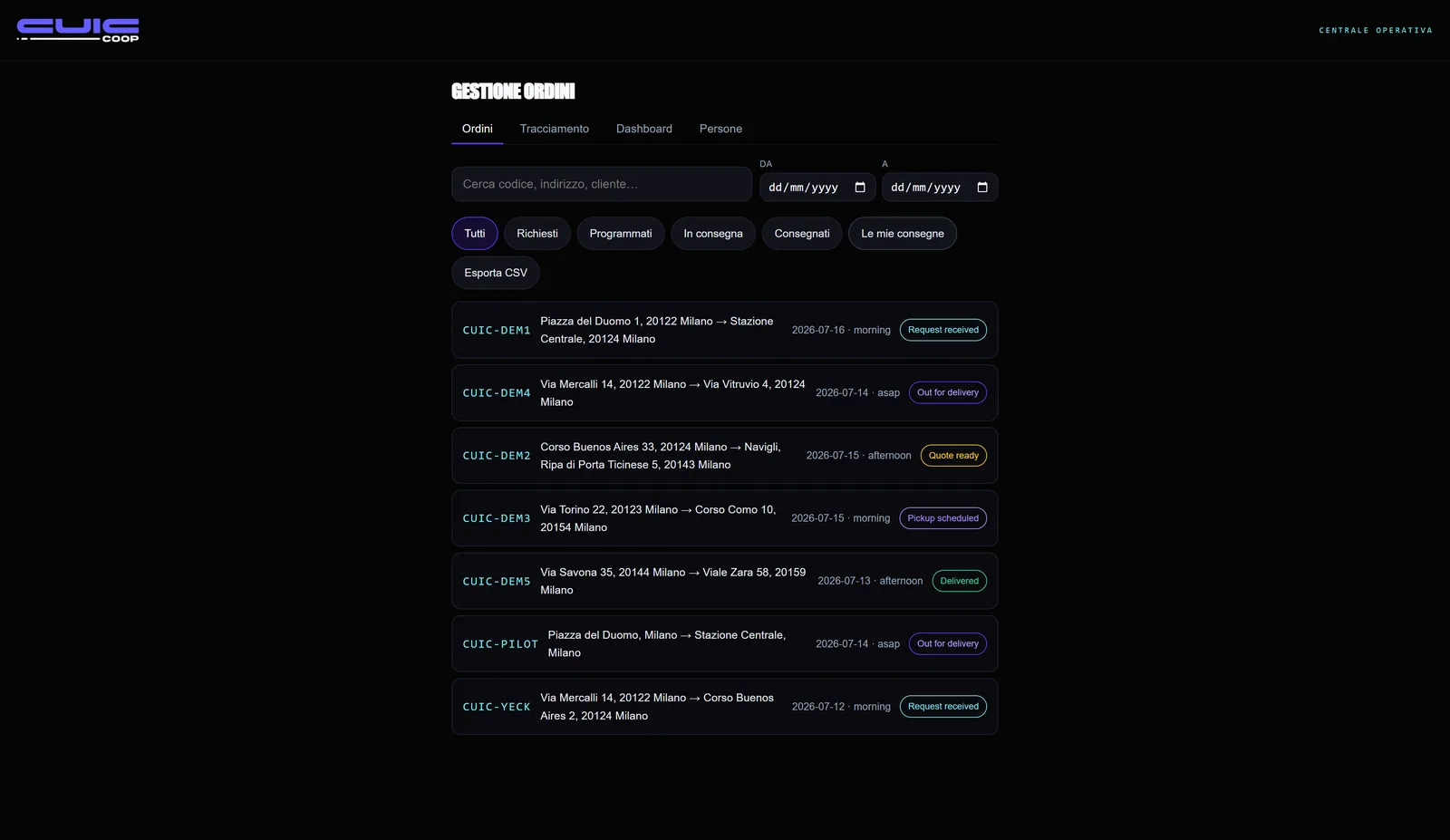Select the Le mie consegne filter
1450x840 pixels.
click(903, 234)
